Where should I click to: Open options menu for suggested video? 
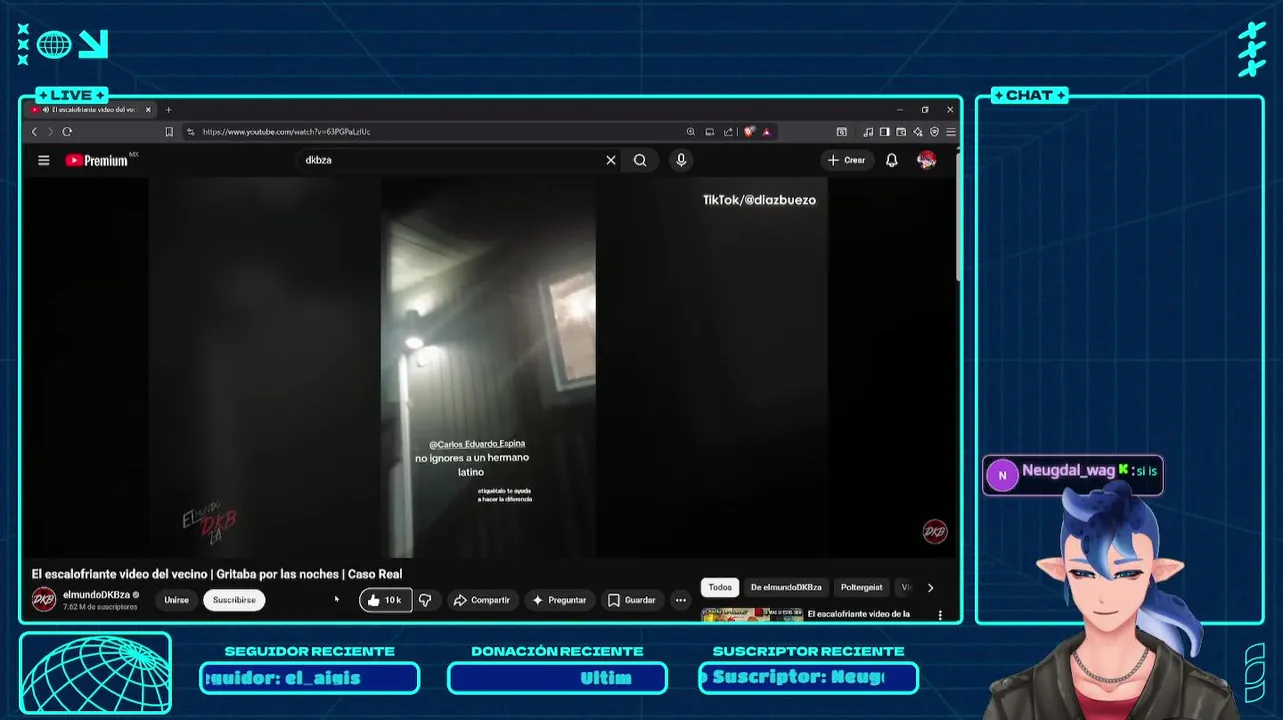[x=940, y=615]
